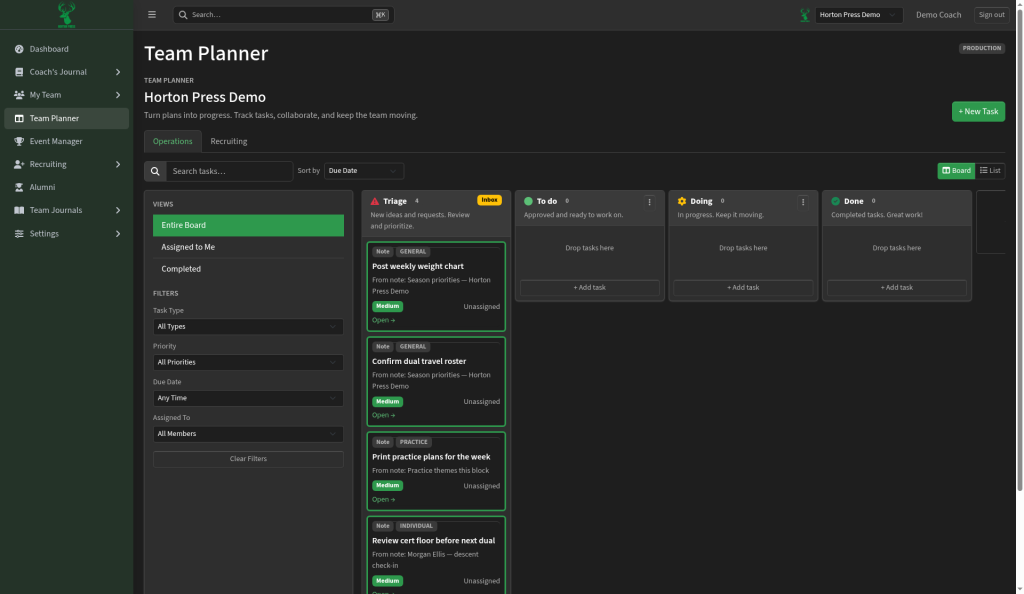Click the team deer icon beside Horton Press Demo selector
The image size is (1024, 594).
tap(805, 14)
